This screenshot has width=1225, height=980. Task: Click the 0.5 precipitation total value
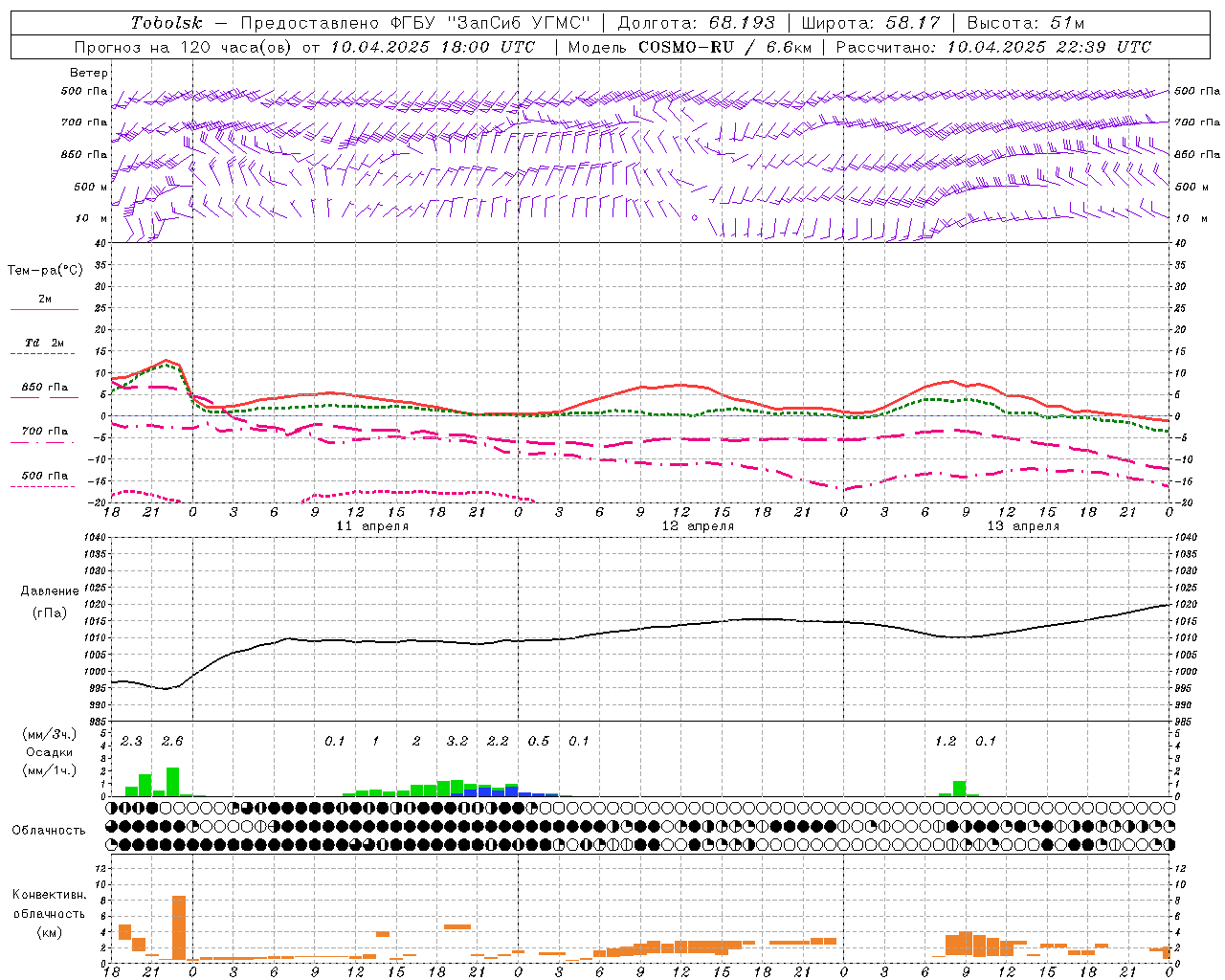click(x=539, y=742)
